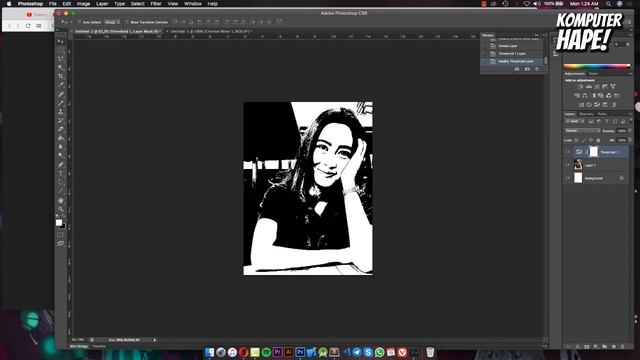Switch to the Styles tab
This screenshot has height=360, width=640.
[593, 73]
